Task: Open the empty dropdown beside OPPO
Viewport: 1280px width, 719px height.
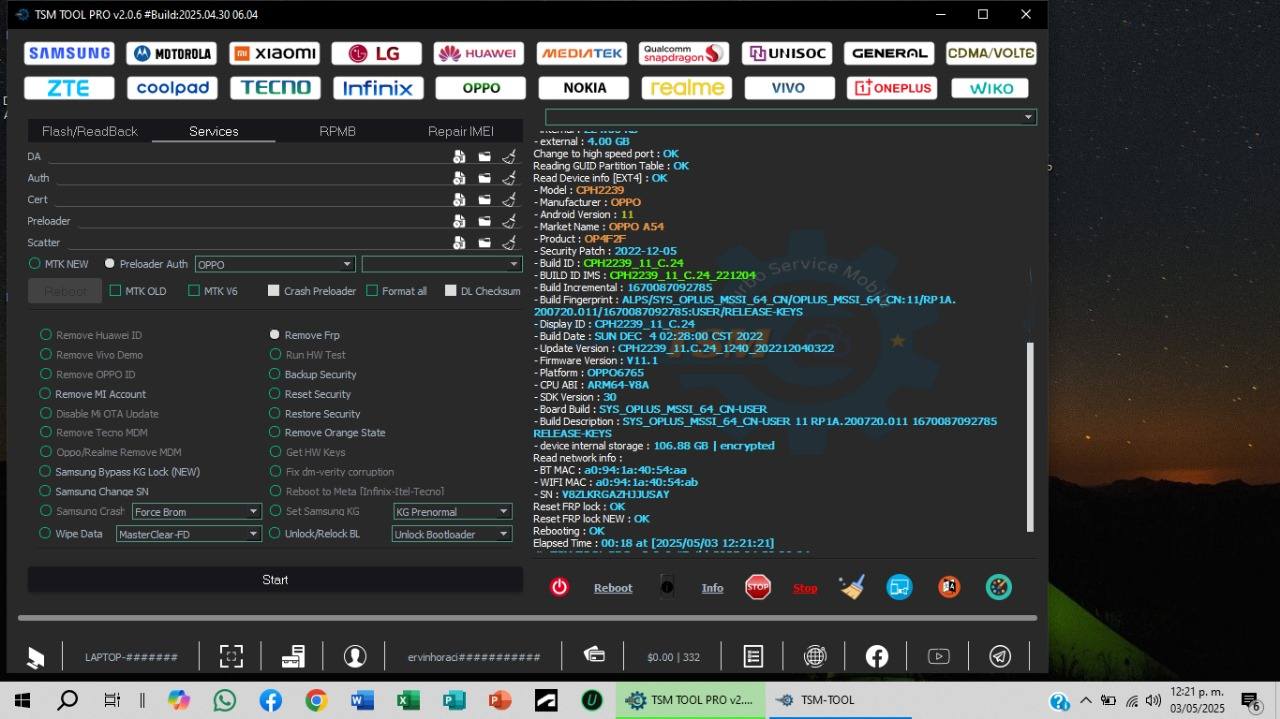Action: click(x=442, y=264)
